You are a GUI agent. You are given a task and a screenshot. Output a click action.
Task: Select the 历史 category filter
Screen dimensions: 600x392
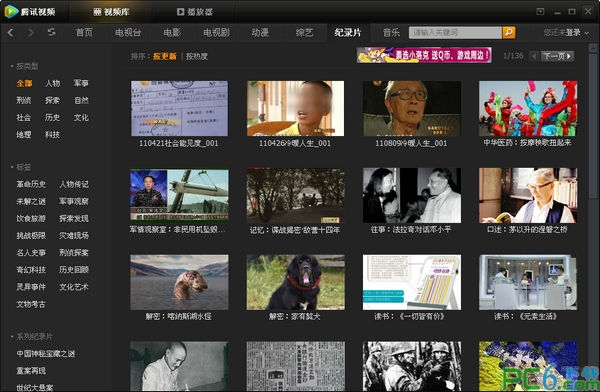[x=52, y=118]
